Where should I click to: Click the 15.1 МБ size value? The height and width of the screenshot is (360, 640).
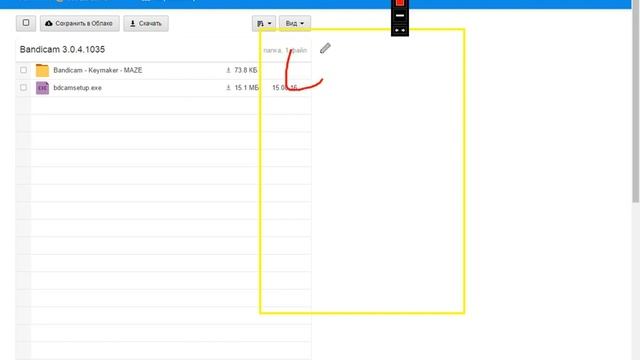[247, 88]
